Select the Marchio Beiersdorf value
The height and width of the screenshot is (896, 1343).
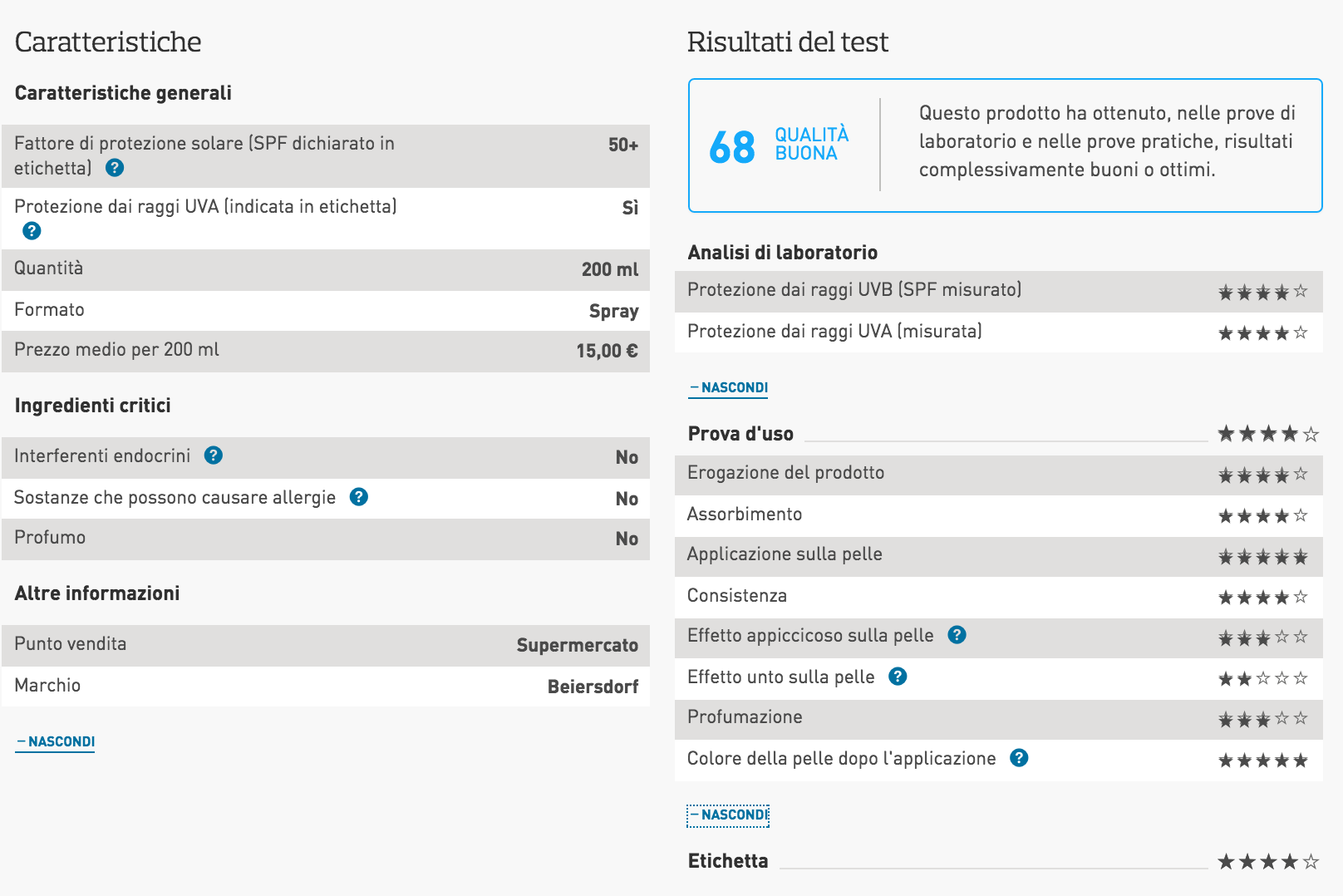pos(593,687)
